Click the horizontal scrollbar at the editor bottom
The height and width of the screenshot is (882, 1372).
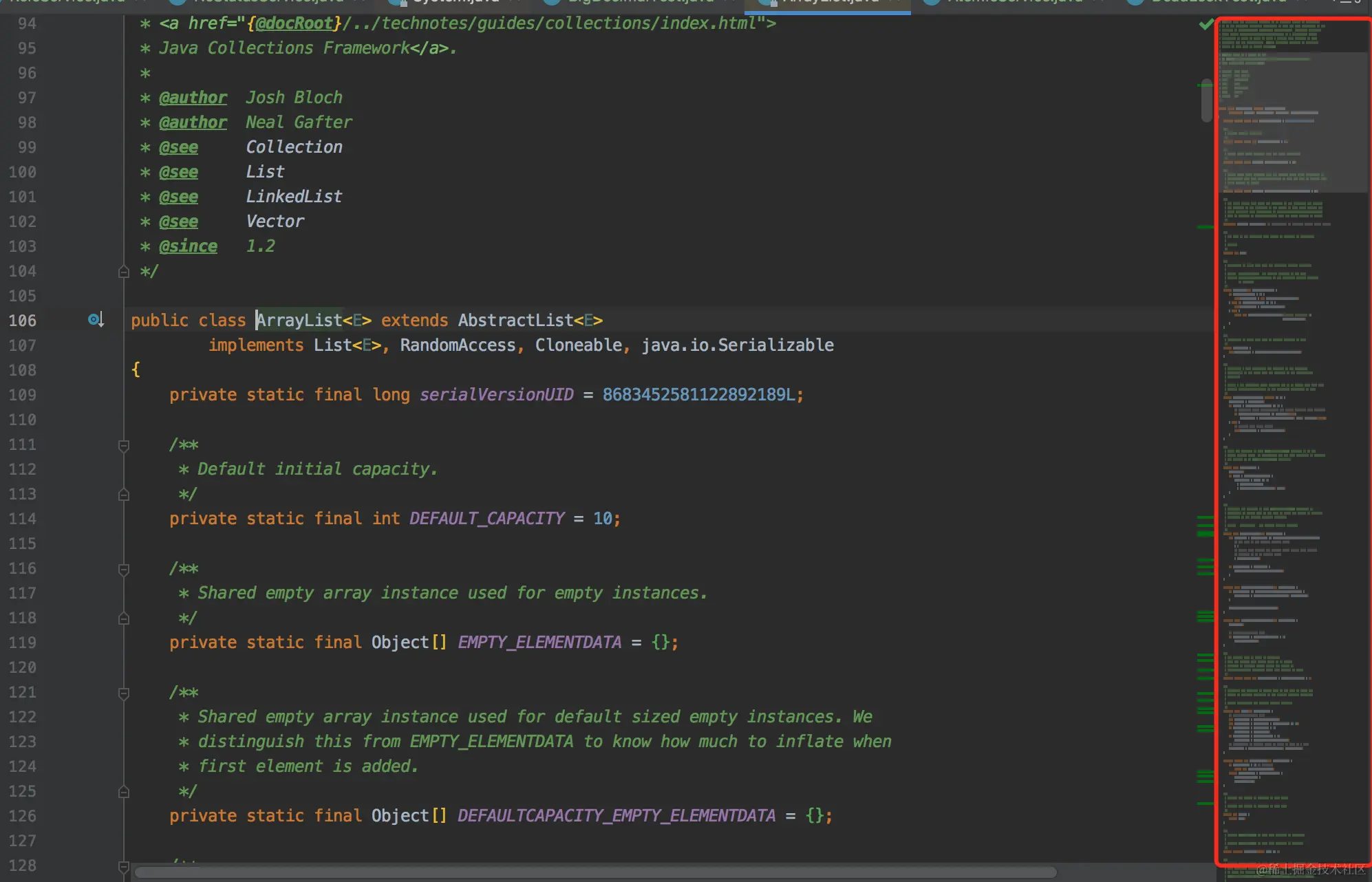[x=596, y=872]
